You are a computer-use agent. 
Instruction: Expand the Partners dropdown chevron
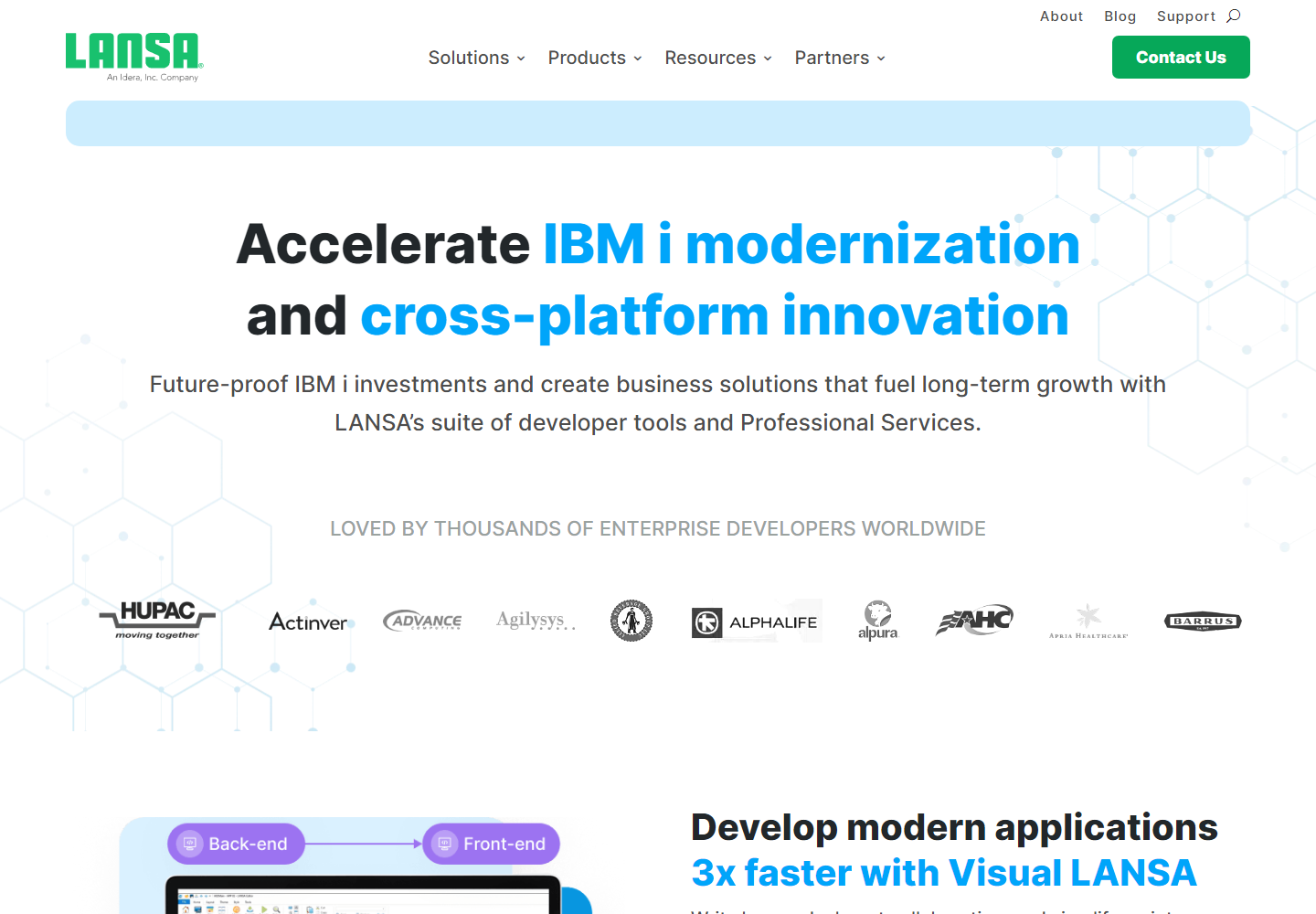[x=881, y=58]
